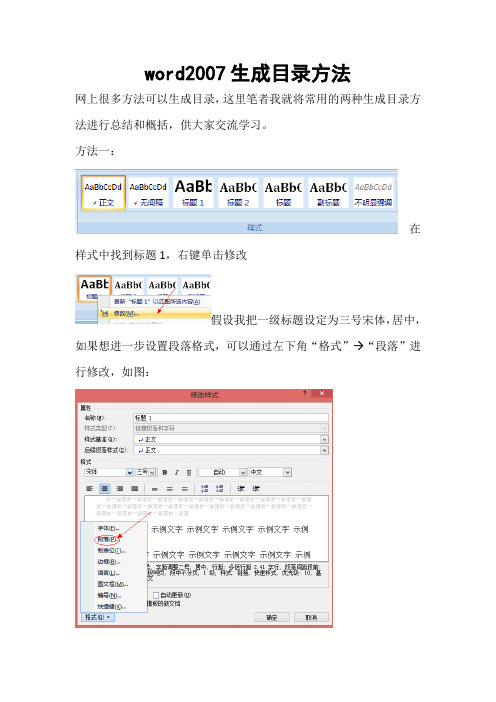Open the 后续段落样式 dropdown
The height and width of the screenshot is (702, 496).
[325, 450]
